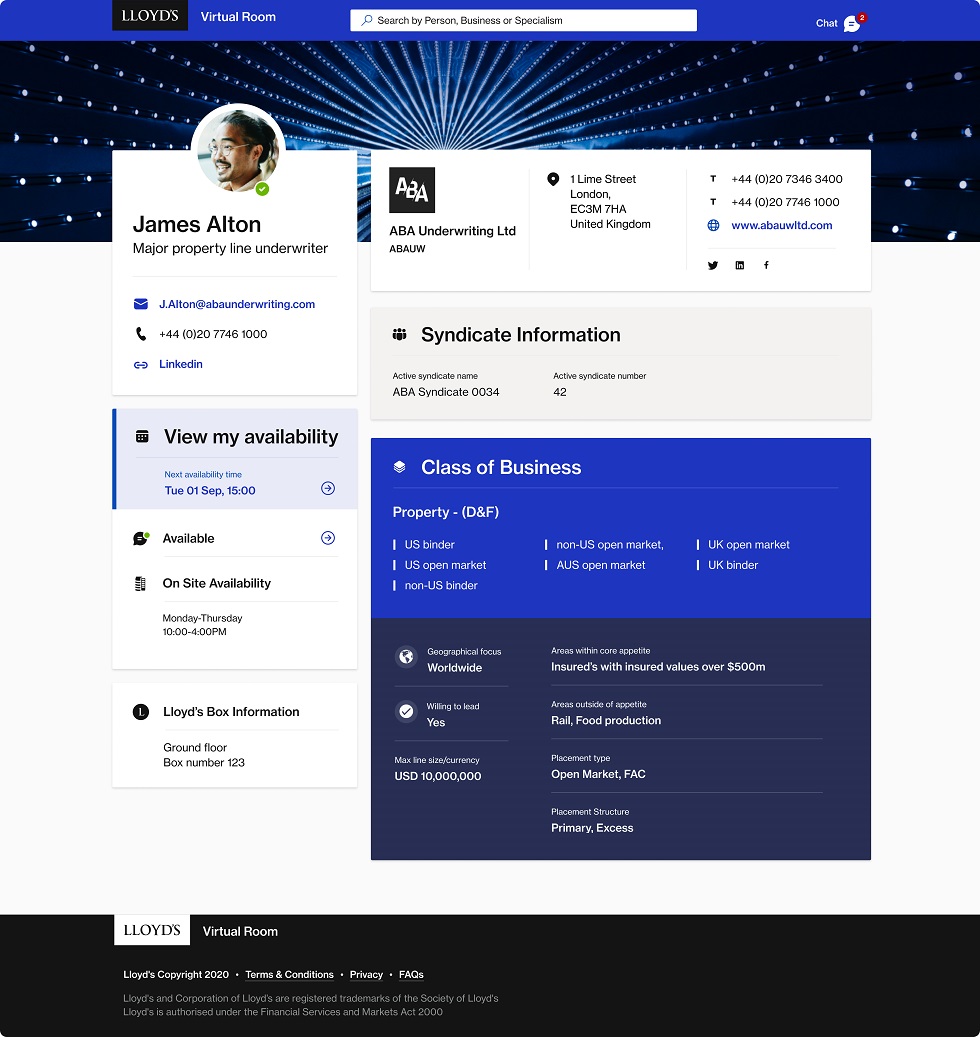Click the Class of Business layers icon

(x=399, y=467)
